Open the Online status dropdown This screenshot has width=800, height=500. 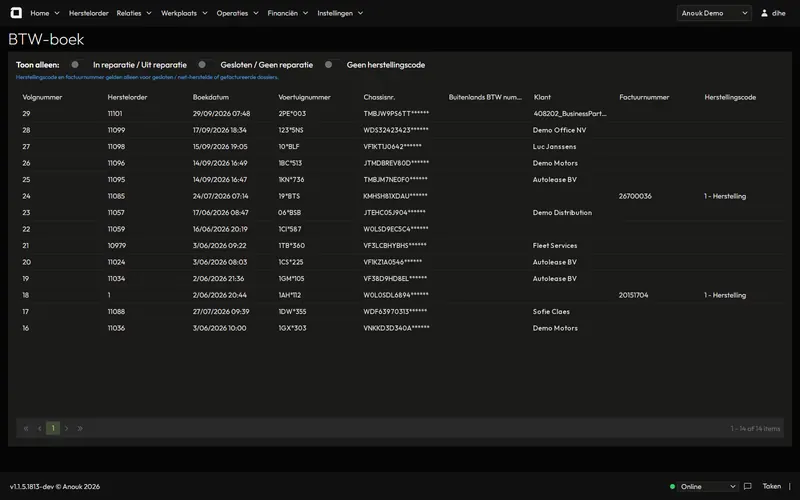[708, 486]
